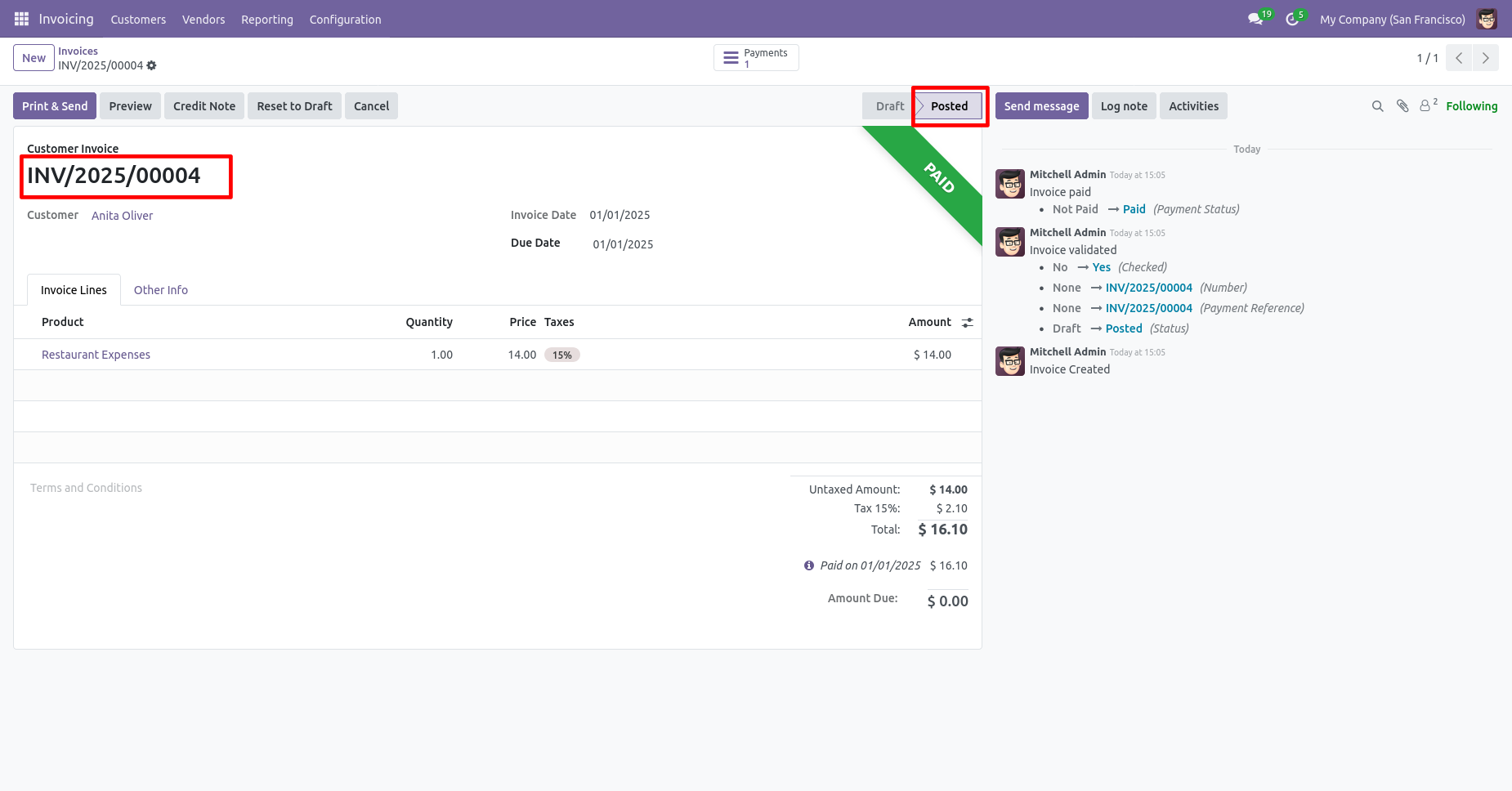Click Quantity column header

coord(429,322)
